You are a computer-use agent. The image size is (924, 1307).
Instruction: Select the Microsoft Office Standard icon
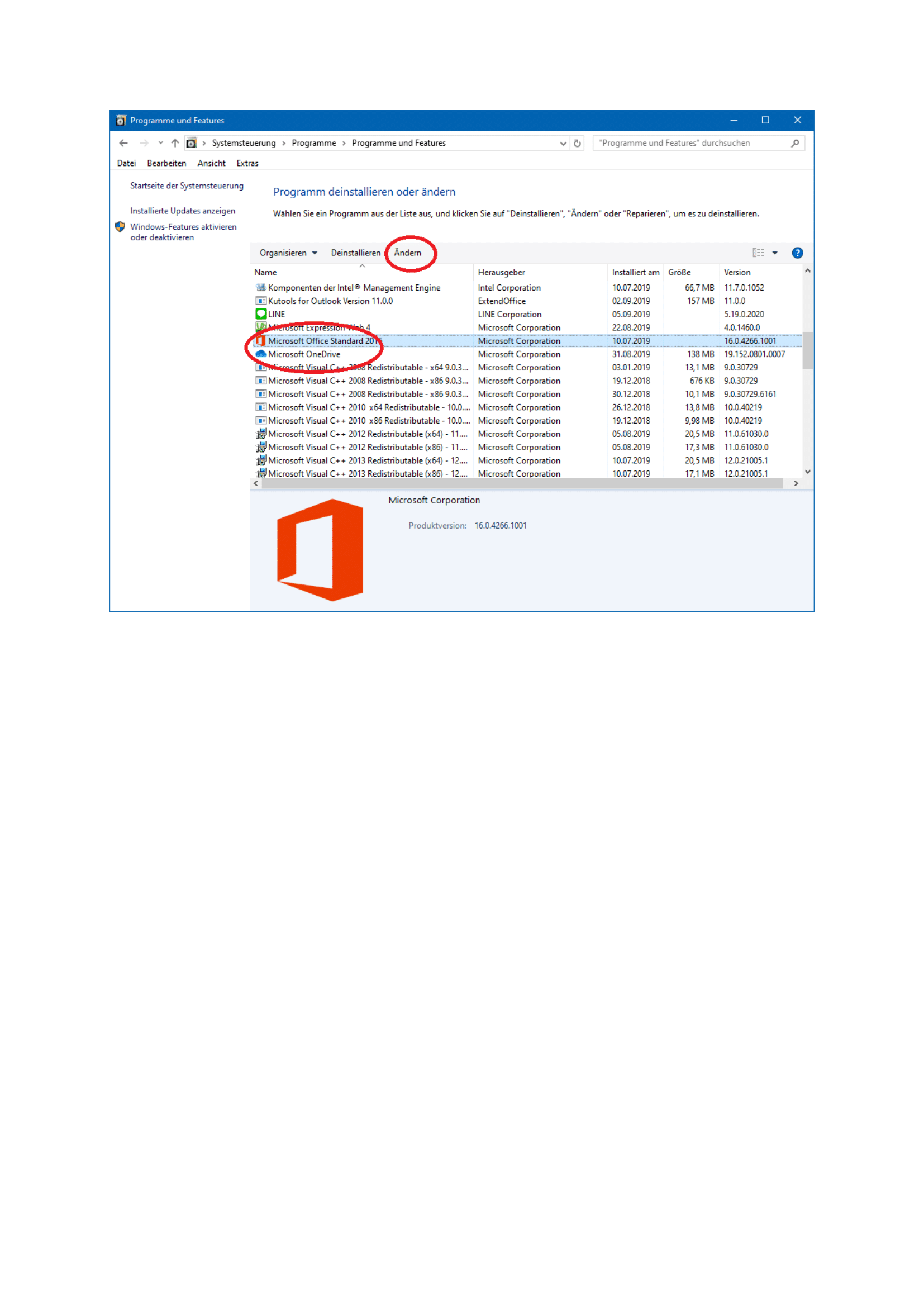click(x=260, y=341)
